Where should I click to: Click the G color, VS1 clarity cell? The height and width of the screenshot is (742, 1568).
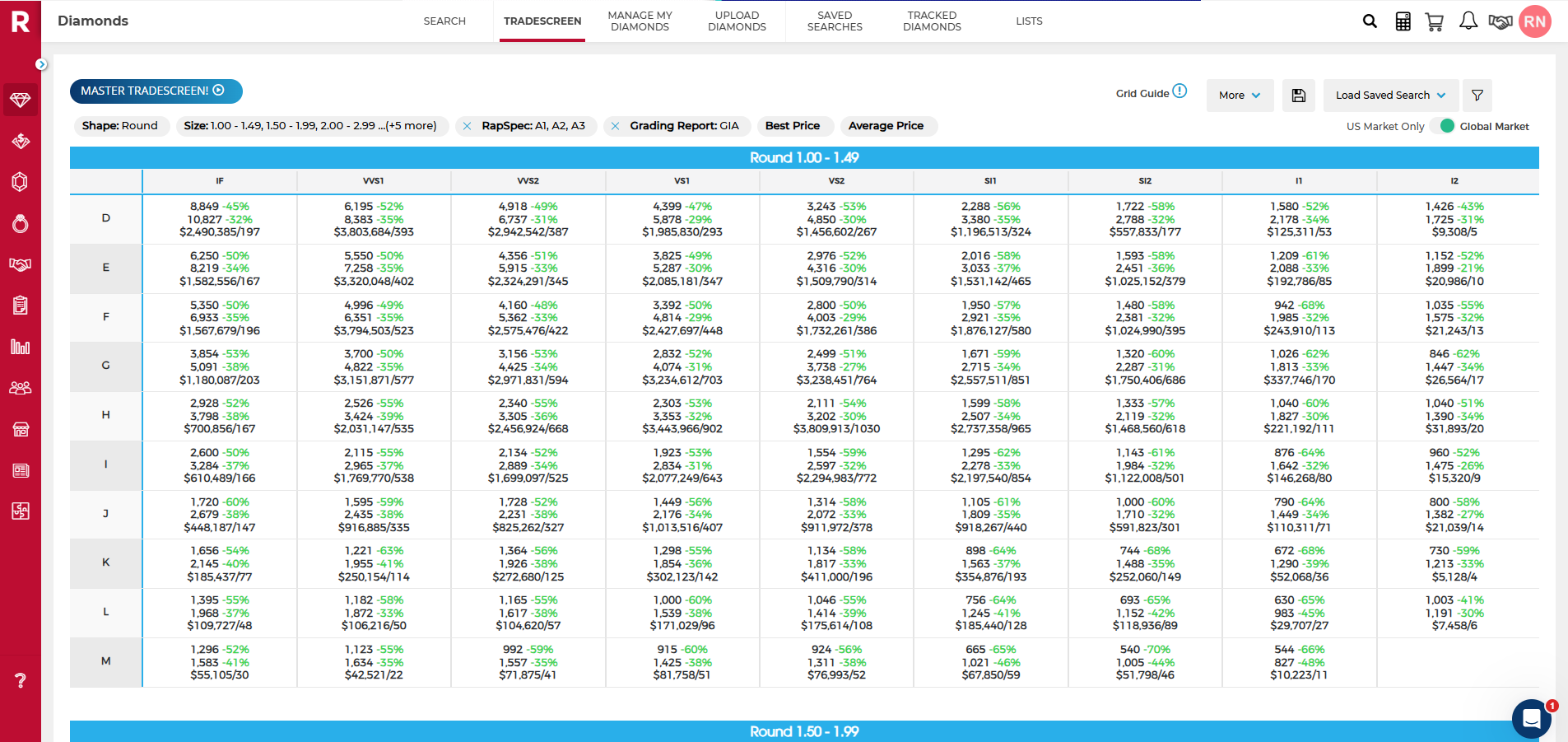click(x=682, y=366)
